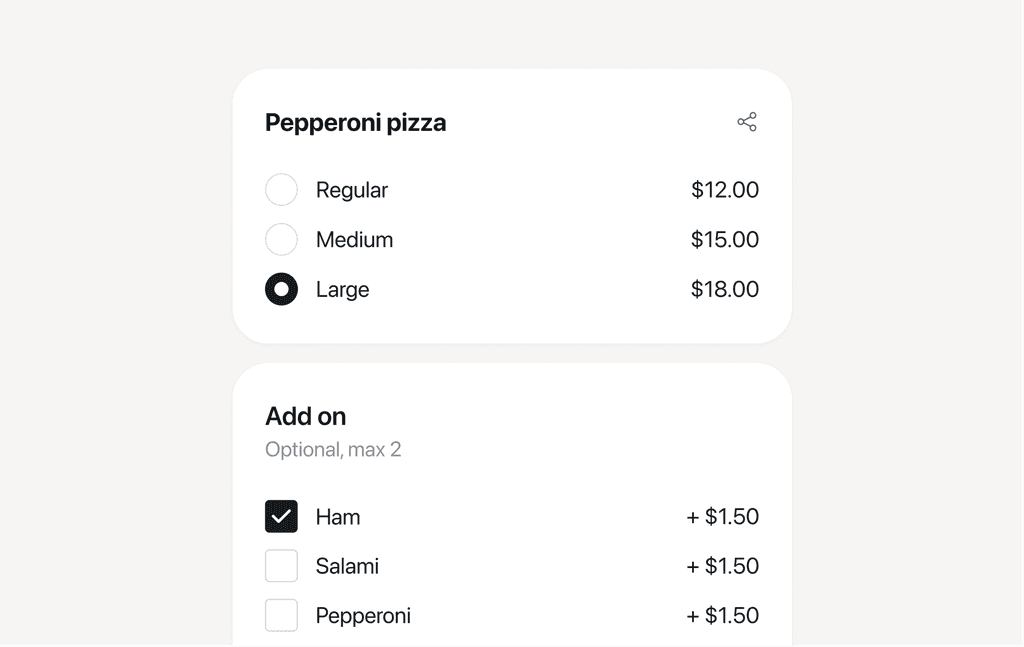
Task: Check the Pepperoni add-on checkbox
Action: [x=281, y=615]
